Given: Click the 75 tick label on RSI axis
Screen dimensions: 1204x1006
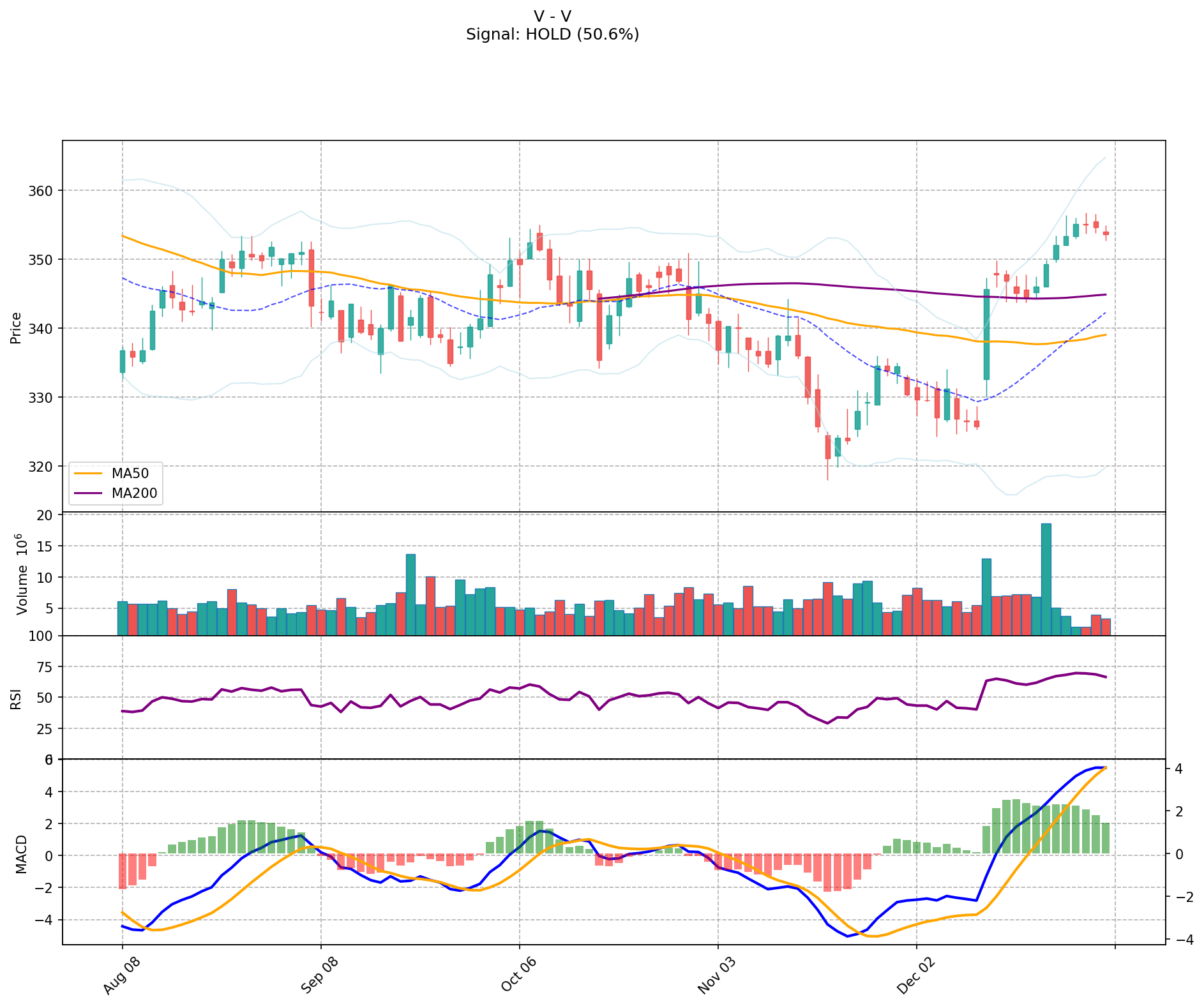Looking at the screenshot, I should (x=47, y=667).
